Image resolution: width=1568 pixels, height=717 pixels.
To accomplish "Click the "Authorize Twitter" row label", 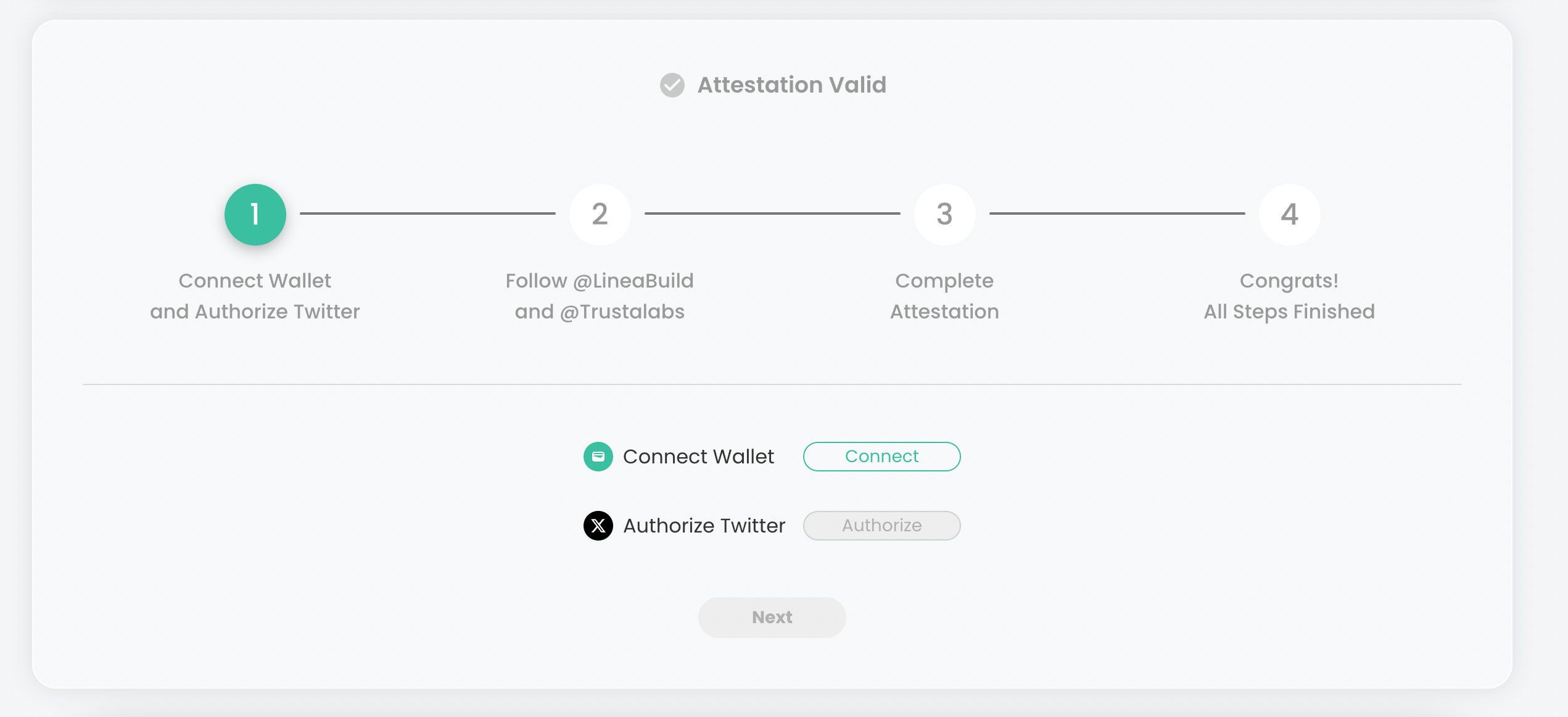I will tap(704, 526).
